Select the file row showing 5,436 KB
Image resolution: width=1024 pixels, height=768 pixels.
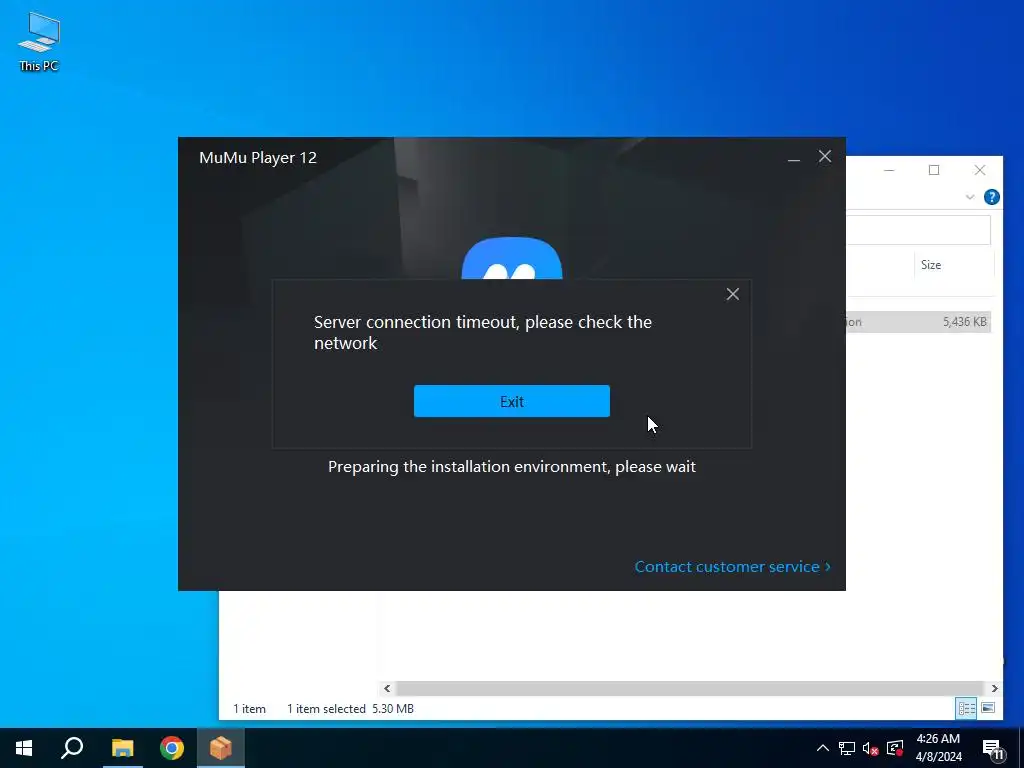click(x=919, y=322)
